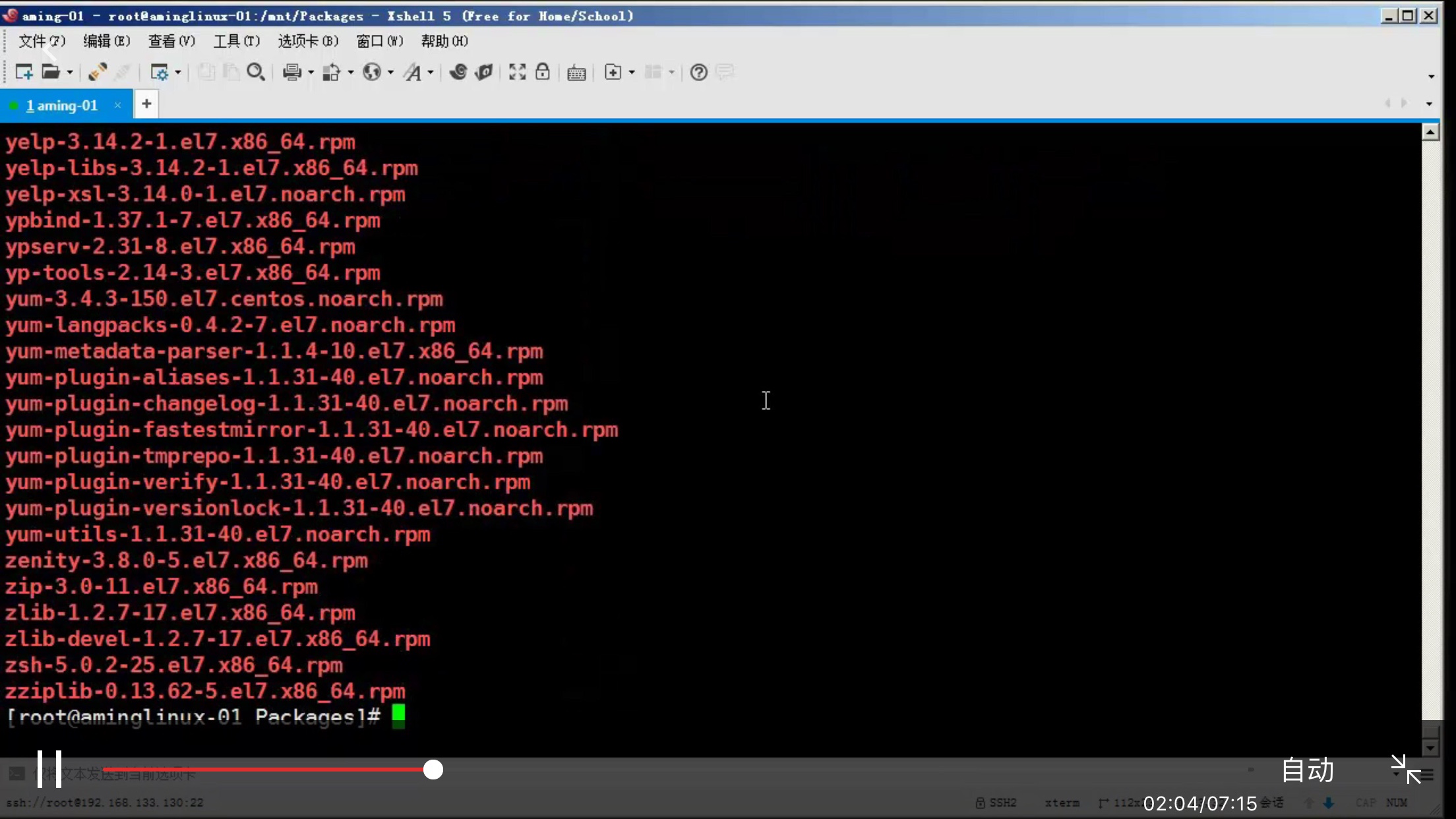1456x819 pixels.
Task: Expand the new tab group dropdown arrow
Action: point(632,73)
